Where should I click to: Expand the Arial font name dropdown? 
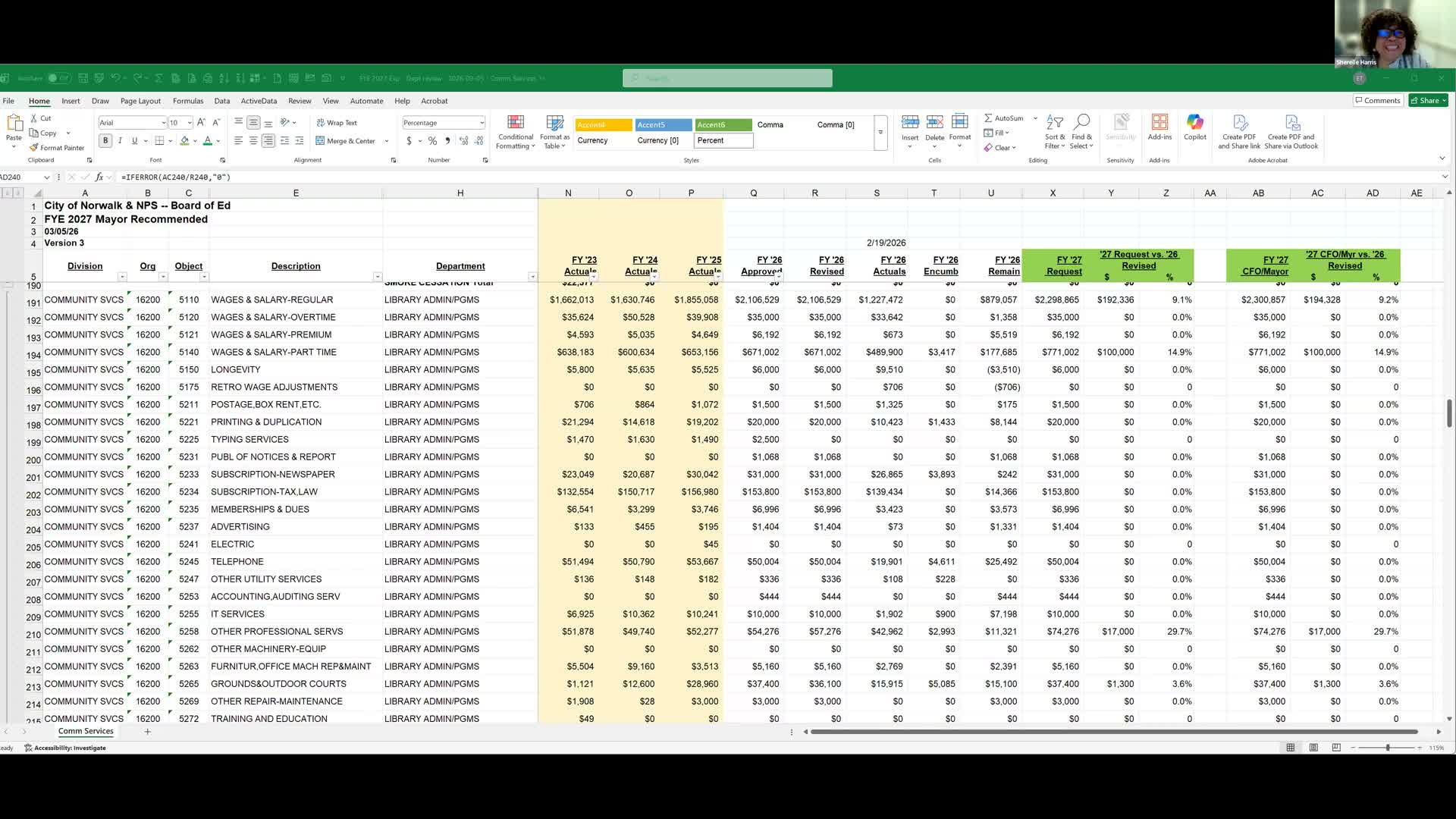pos(163,123)
